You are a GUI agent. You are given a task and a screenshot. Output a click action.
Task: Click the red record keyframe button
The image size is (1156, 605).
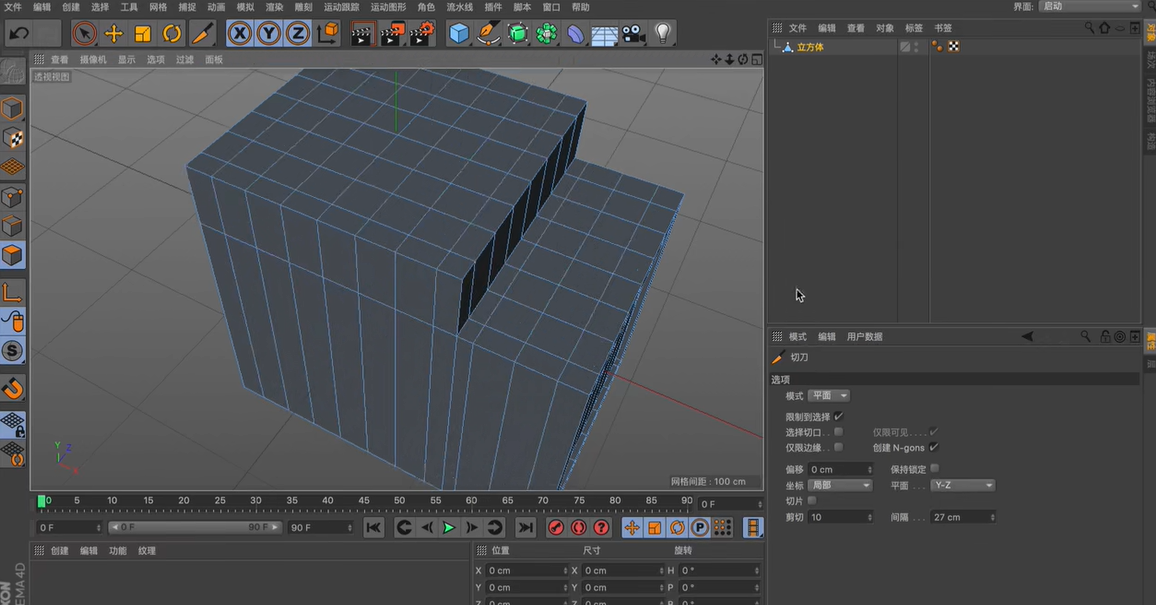[x=558, y=527]
